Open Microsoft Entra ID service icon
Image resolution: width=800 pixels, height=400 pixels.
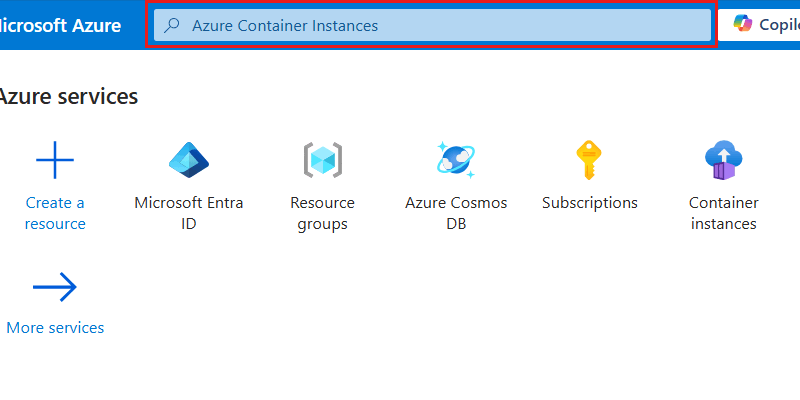[x=189, y=159]
